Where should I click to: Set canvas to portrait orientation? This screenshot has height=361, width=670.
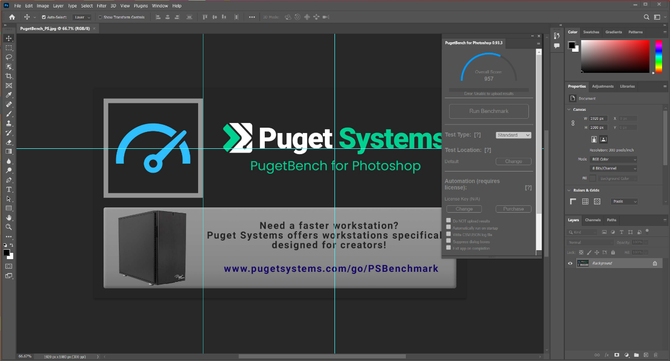click(x=594, y=139)
